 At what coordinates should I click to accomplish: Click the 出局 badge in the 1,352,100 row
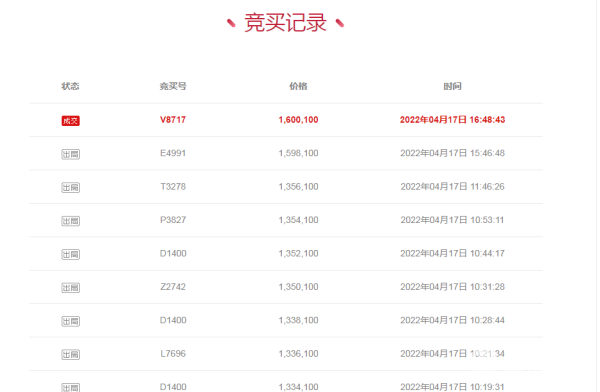(x=70, y=254)
